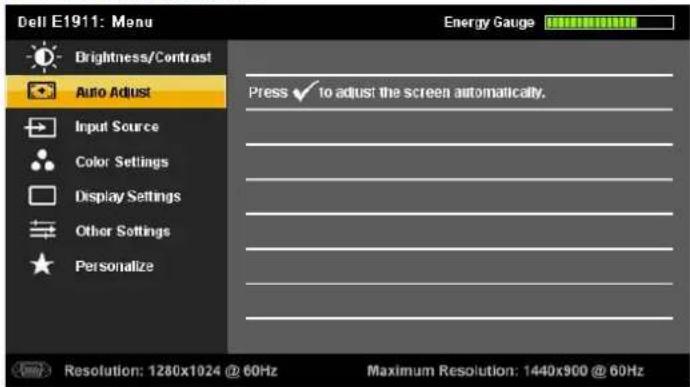
Task: Click the logo icon beside Resolution
Action: point(32,370)
